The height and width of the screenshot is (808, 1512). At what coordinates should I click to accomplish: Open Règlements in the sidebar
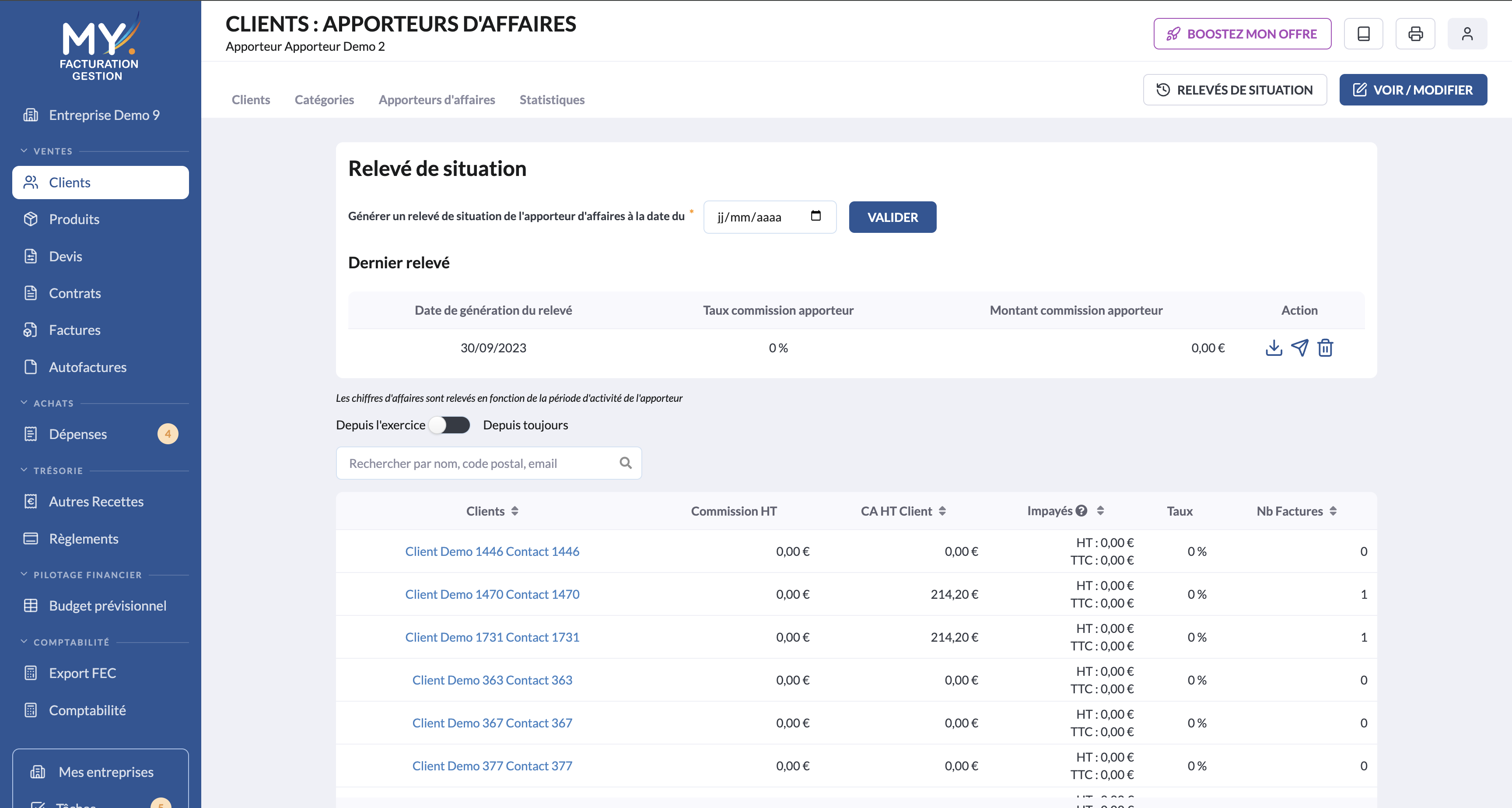click(100, 538)
